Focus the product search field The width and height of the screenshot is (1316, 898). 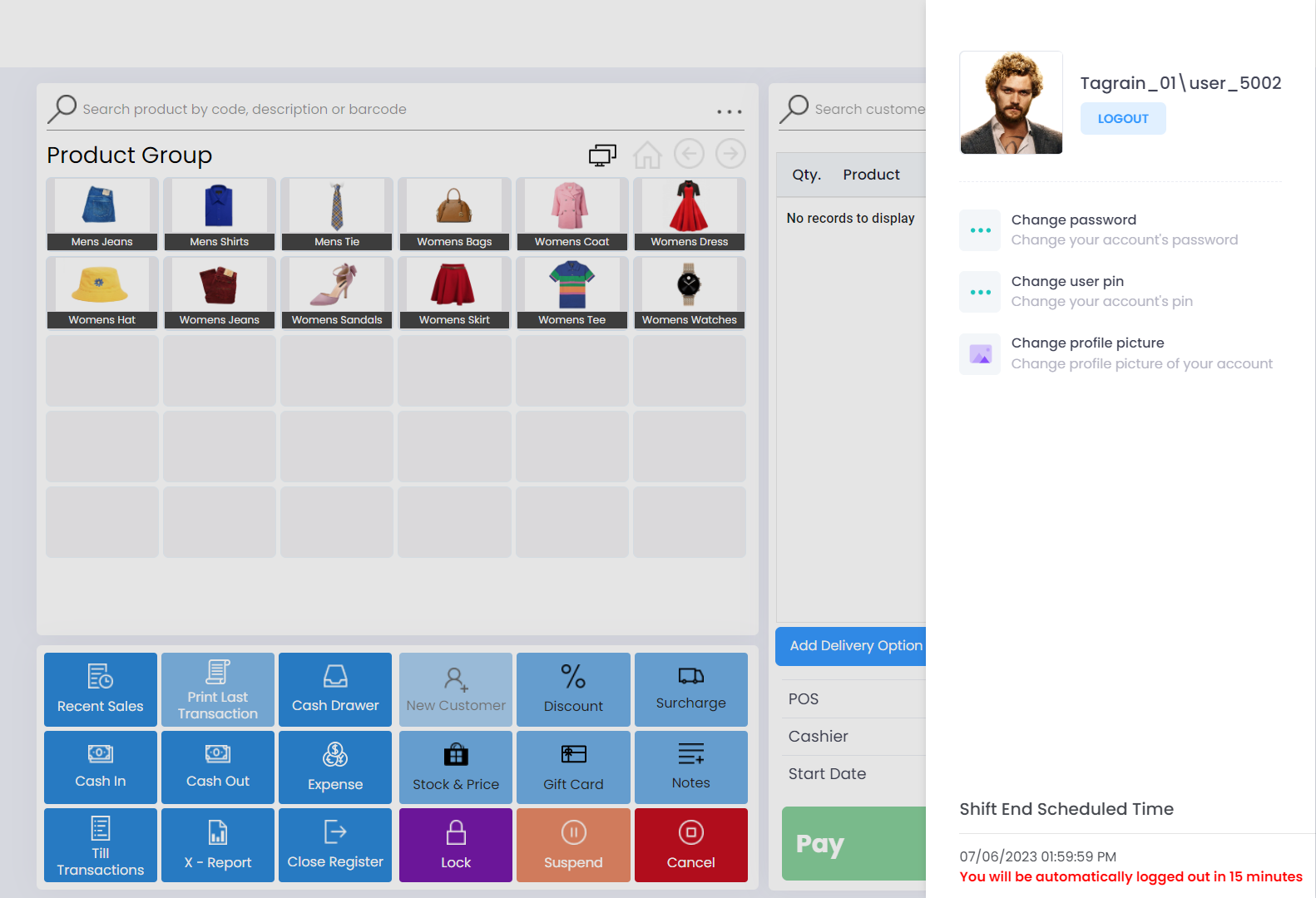[391, 110]
